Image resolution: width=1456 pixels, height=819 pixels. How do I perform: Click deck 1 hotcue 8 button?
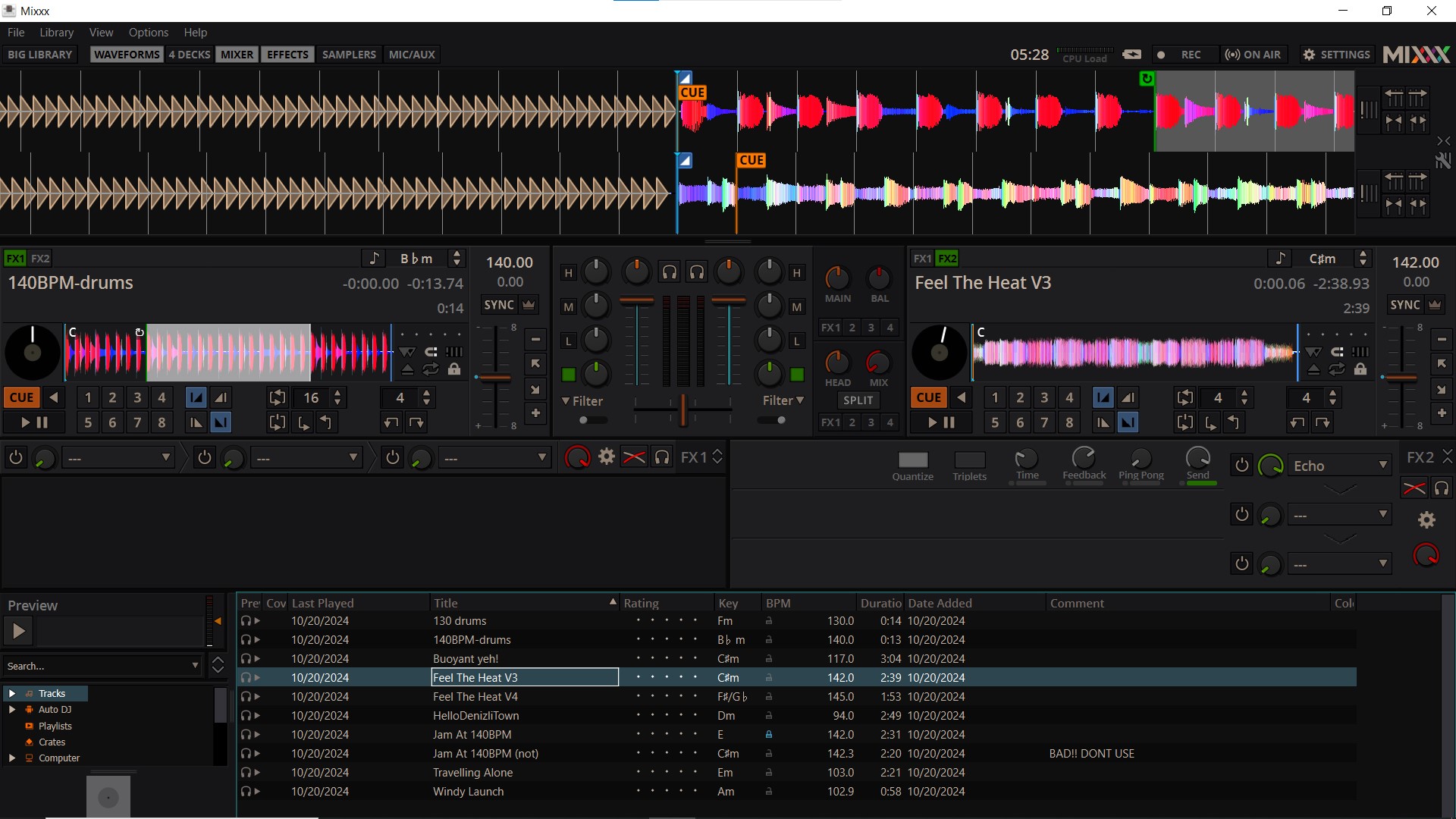tap(162, 422)
